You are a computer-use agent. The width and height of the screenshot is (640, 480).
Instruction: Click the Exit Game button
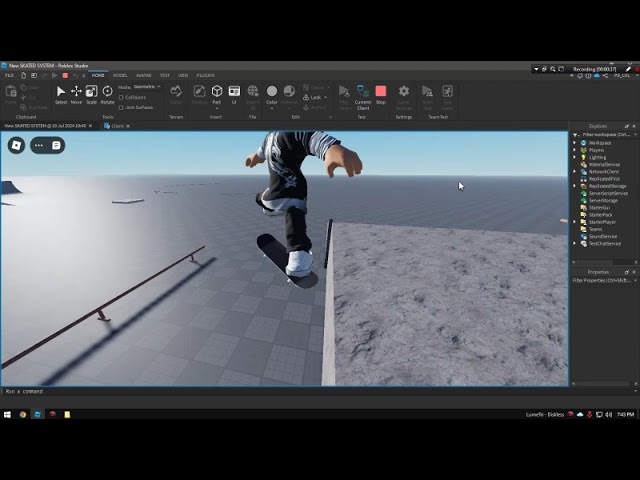[447, 97]
